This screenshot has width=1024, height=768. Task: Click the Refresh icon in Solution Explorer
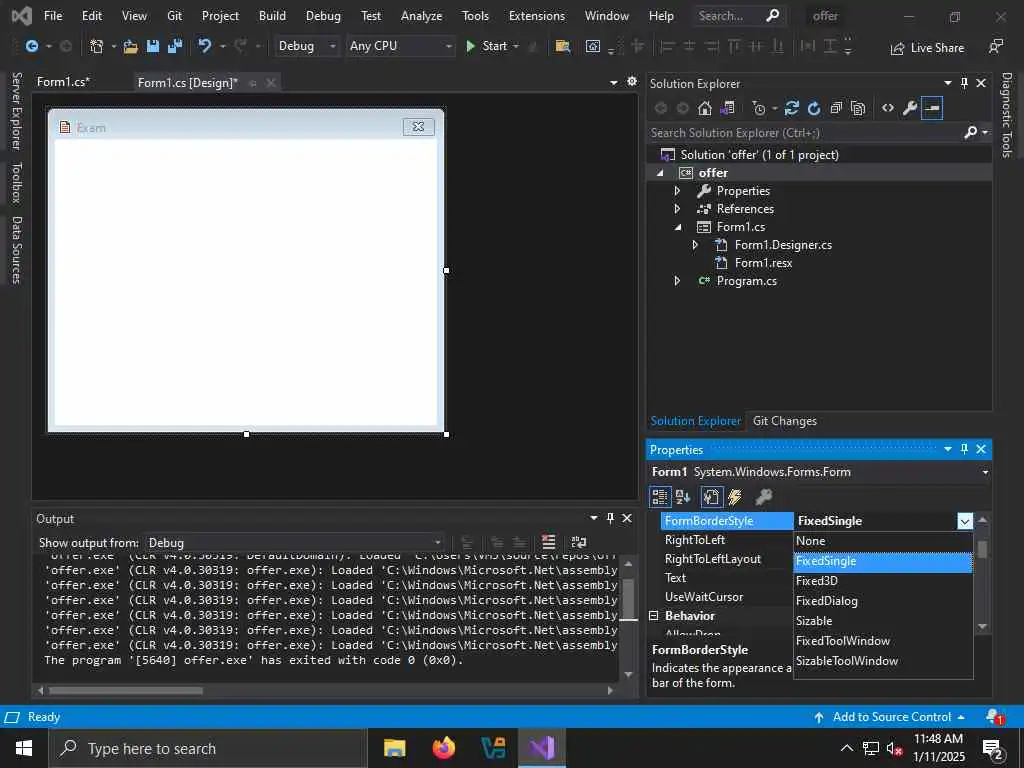(814, 108)
